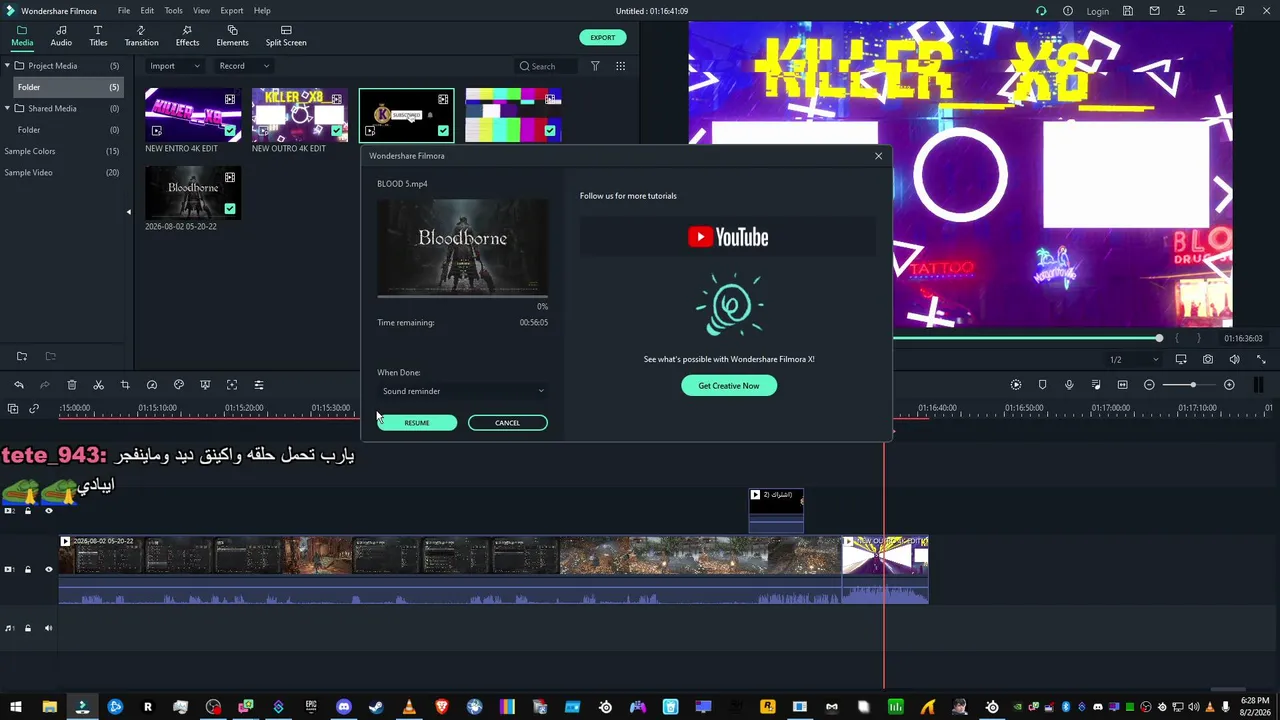Open VLC media player from the taskbar
Screen dimensions: 1280x720
(x=409, y=707)
